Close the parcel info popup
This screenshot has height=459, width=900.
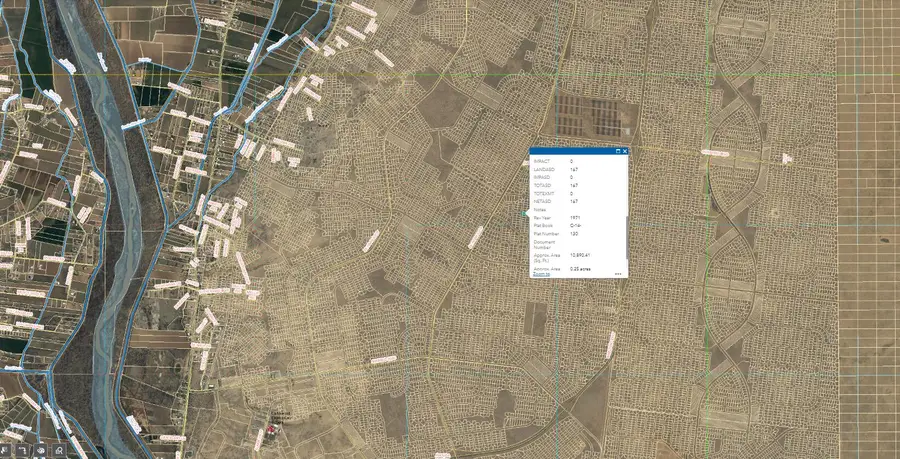(624, 151)
